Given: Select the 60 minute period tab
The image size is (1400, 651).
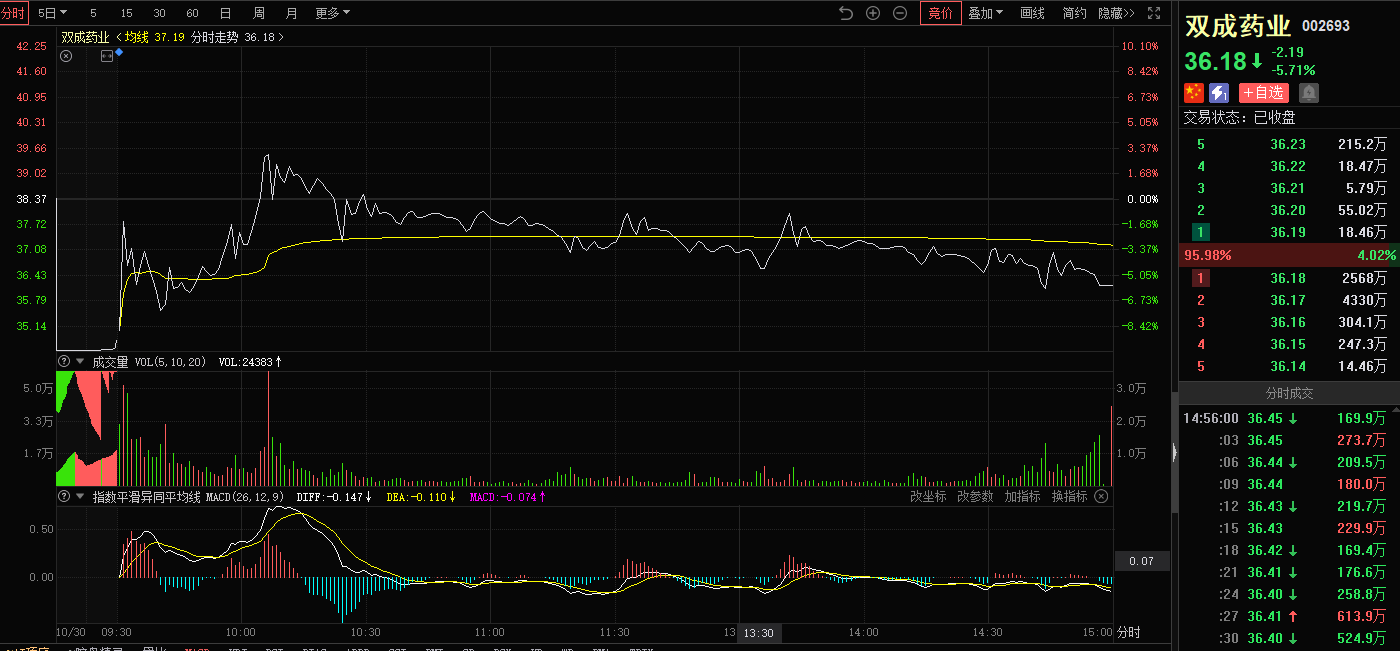Looking at the screenshot, I should tap(192, 13).
